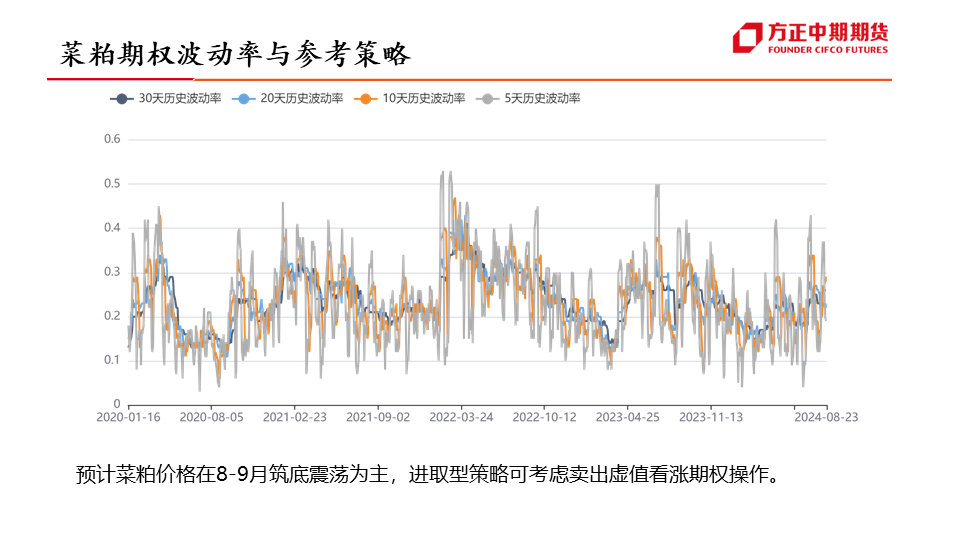
Task: Click the y-axis label 0.6
Action: click(112, 139)
